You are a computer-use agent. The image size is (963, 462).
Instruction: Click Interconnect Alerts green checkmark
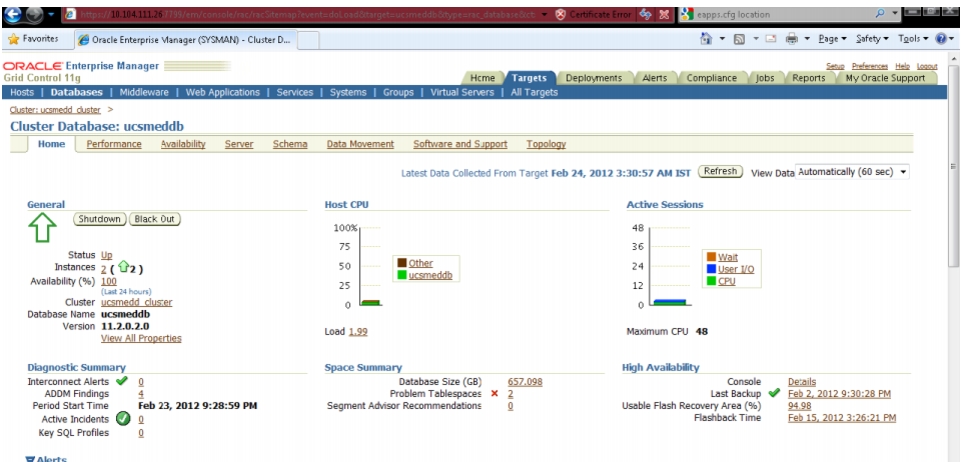(x=122, y=381)
